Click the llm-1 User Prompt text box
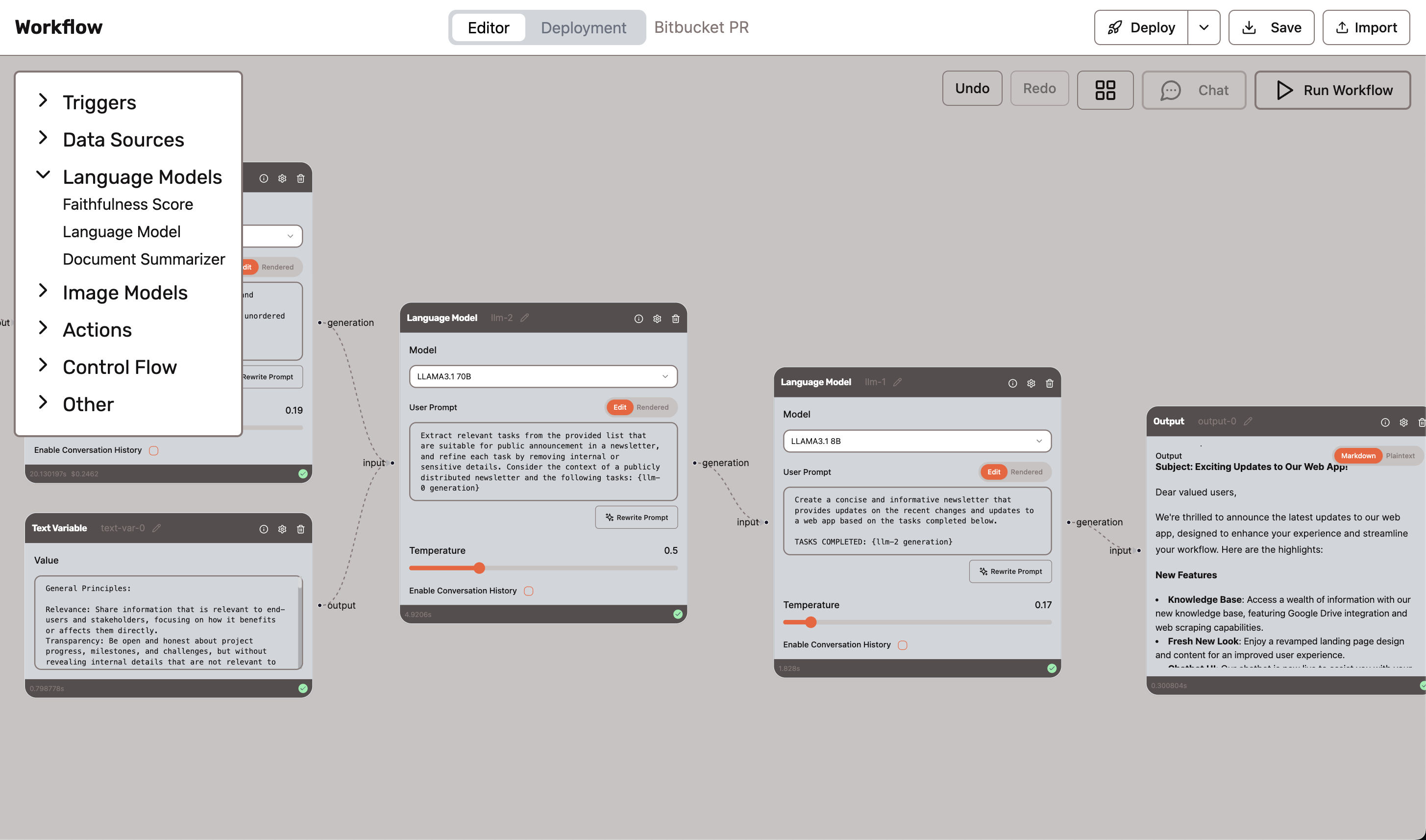Viewport: 1426px width, 840px height. 917,520
